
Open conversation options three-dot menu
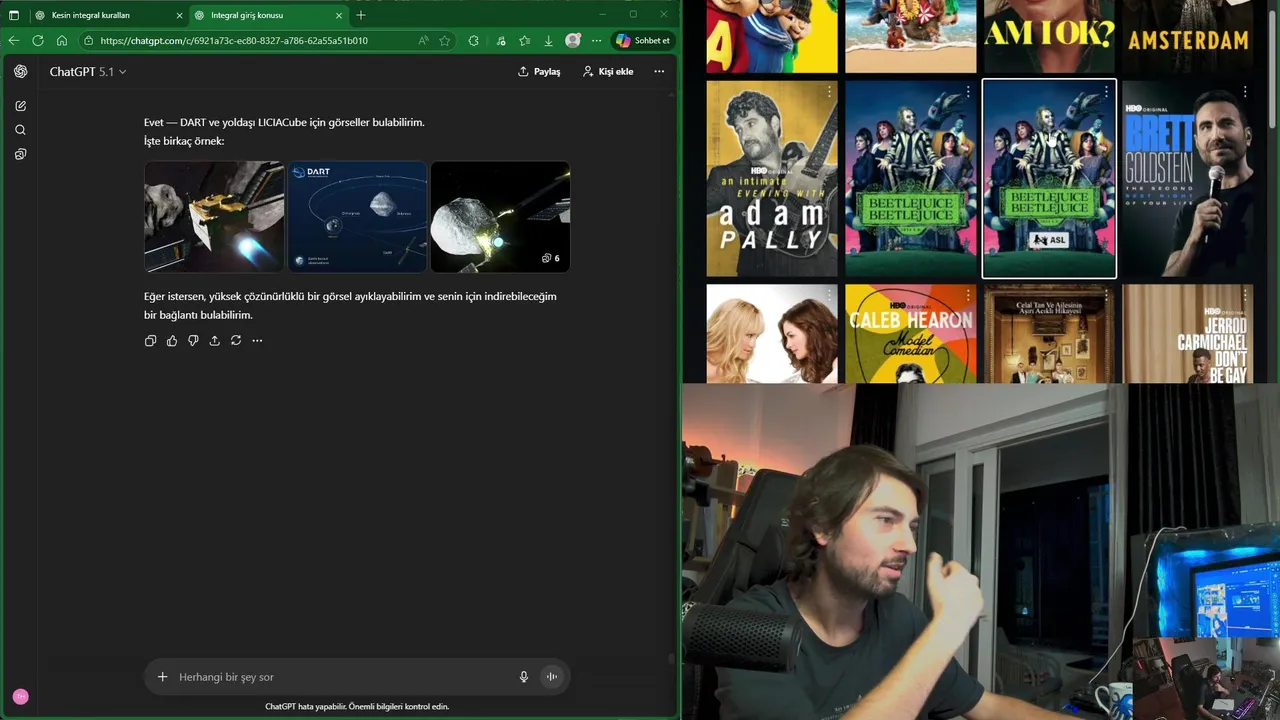(659, 72)
